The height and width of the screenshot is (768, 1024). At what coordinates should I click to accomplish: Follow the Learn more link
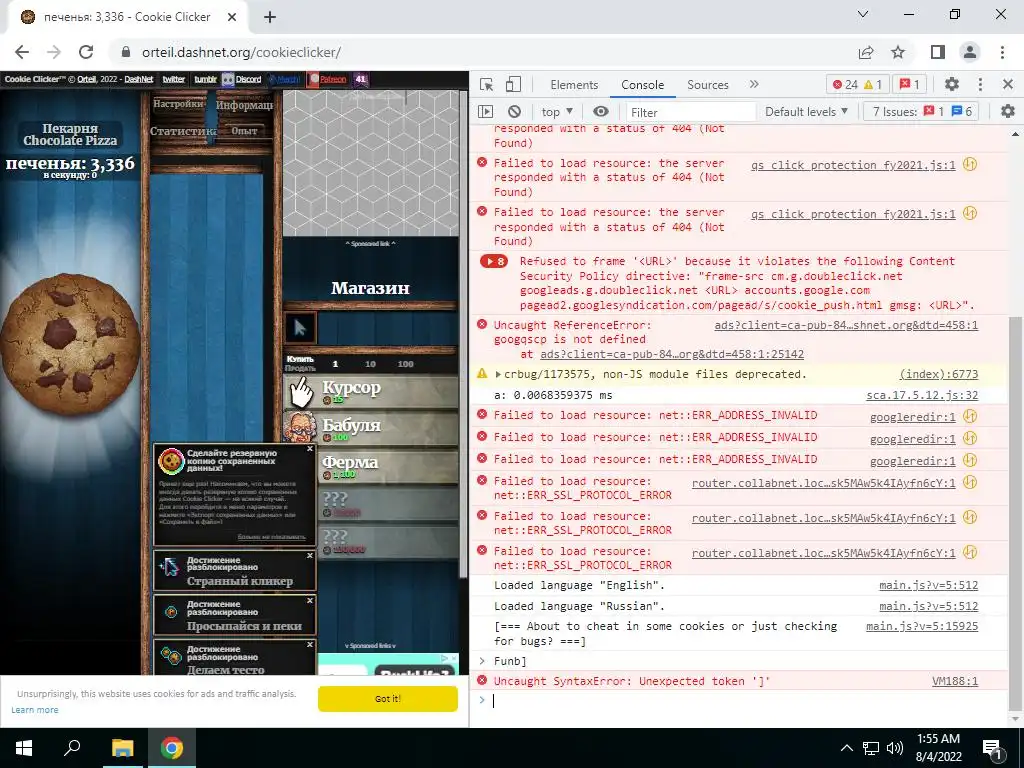click(x=35, y=710)
